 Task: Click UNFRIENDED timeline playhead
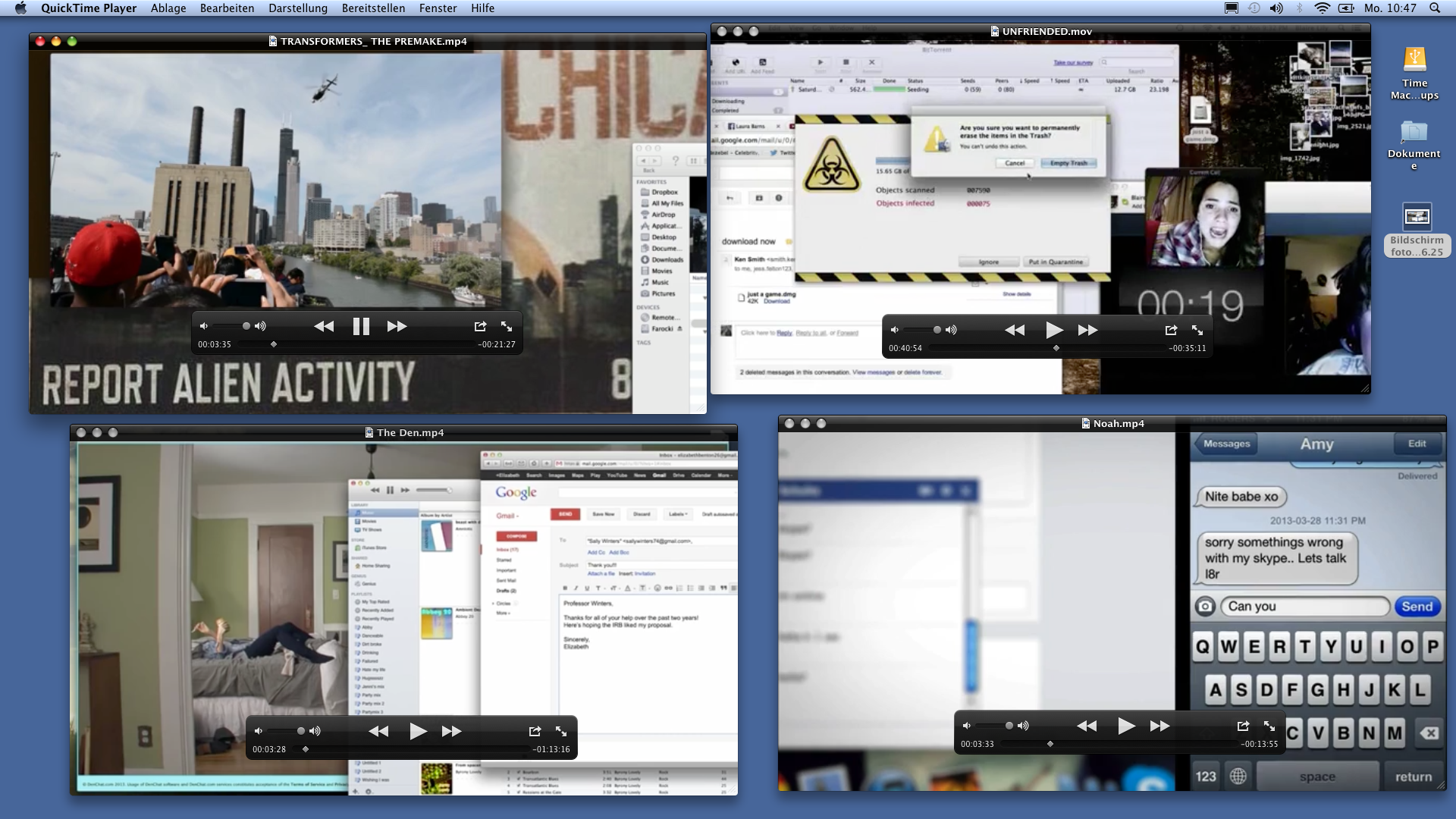[x=1056, y=348]
